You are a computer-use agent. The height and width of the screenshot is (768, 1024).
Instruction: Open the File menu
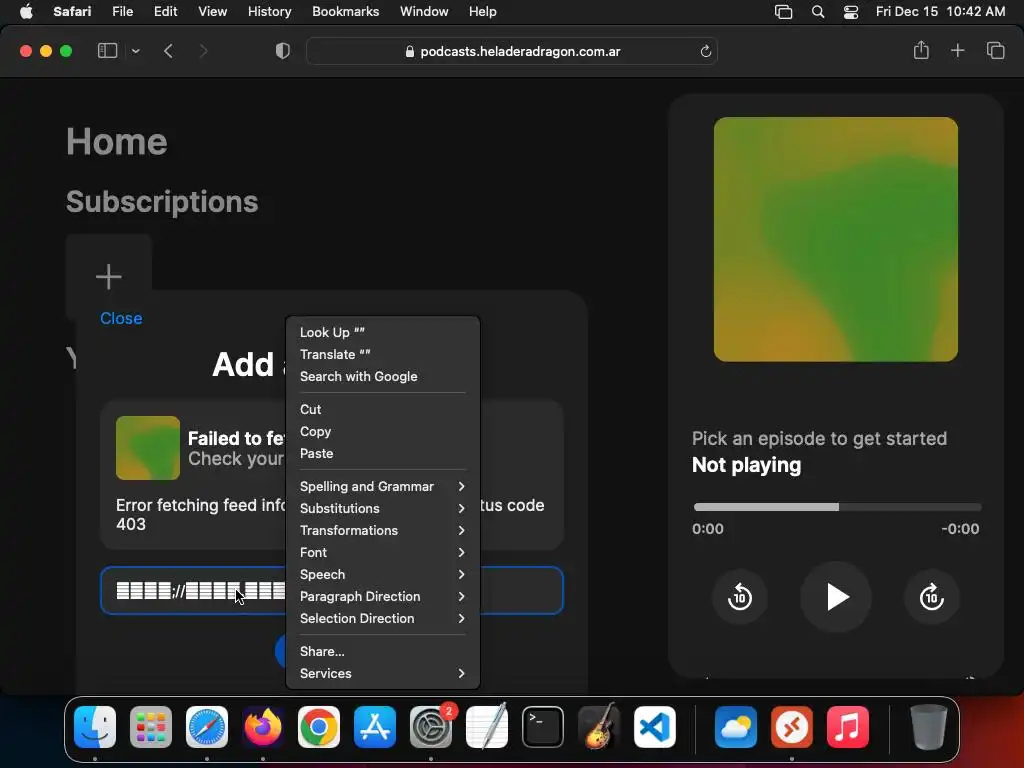coord(122,12)
